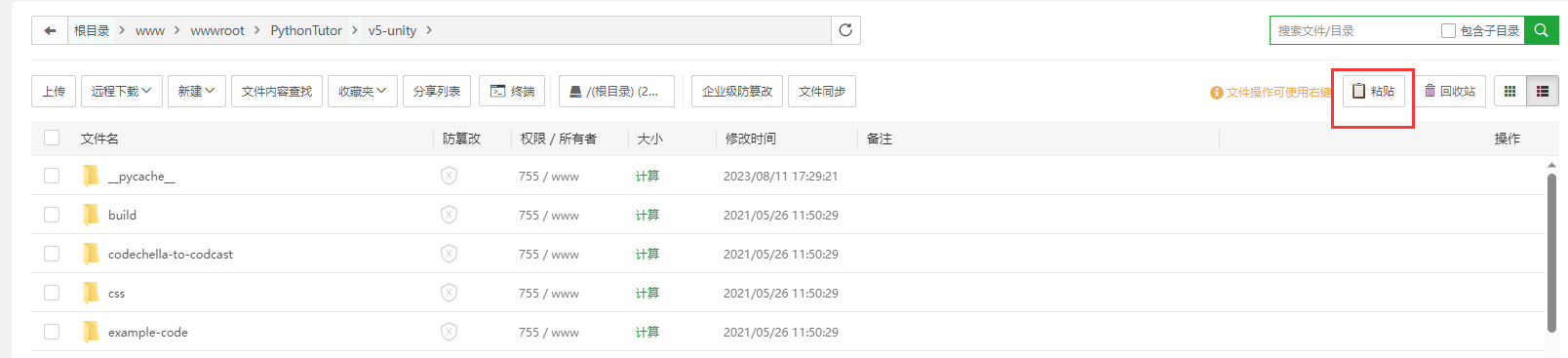The height and width of the screenshot is (358, 1568).
Task: Click tamper-proof shield icon for build folder
Action: (449, 215)
